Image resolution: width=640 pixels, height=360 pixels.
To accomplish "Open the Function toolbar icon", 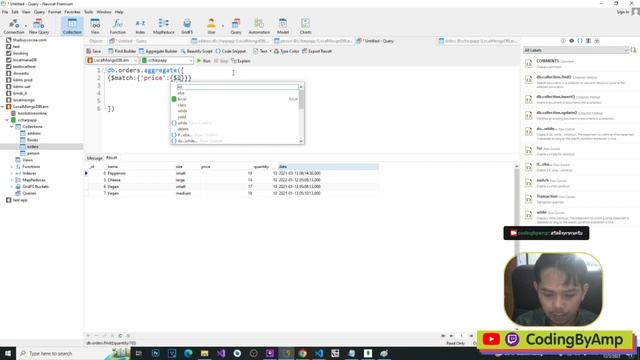I will (x=118, y=26).
